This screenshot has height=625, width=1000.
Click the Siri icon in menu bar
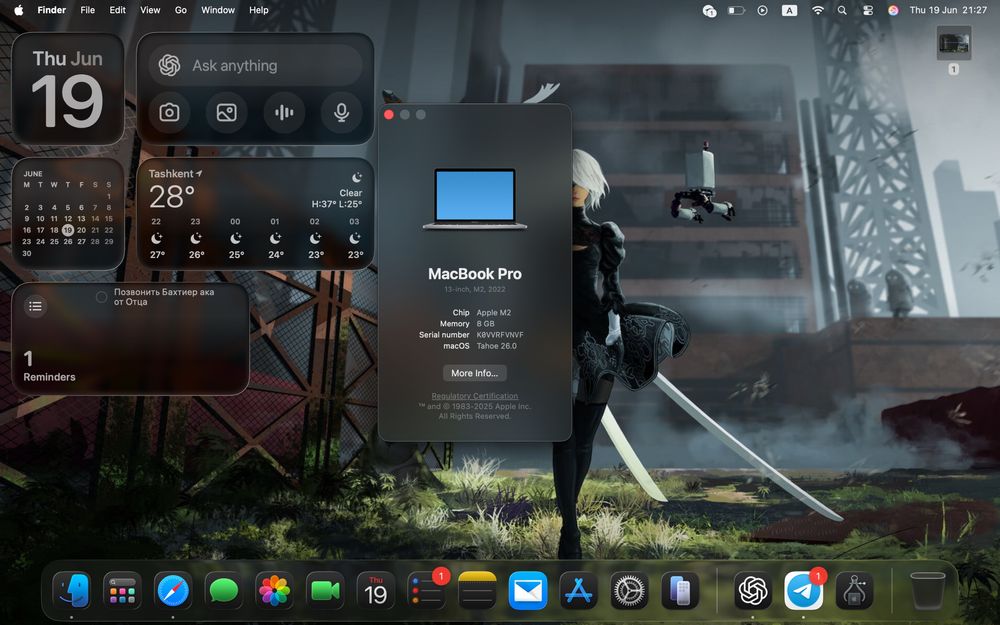point(893,10)
